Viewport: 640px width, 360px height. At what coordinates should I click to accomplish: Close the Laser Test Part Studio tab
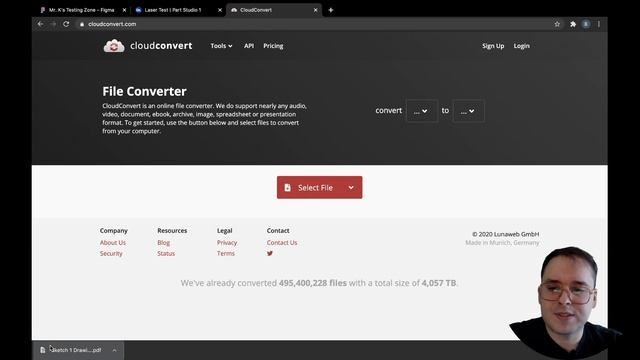coord(220,10)
